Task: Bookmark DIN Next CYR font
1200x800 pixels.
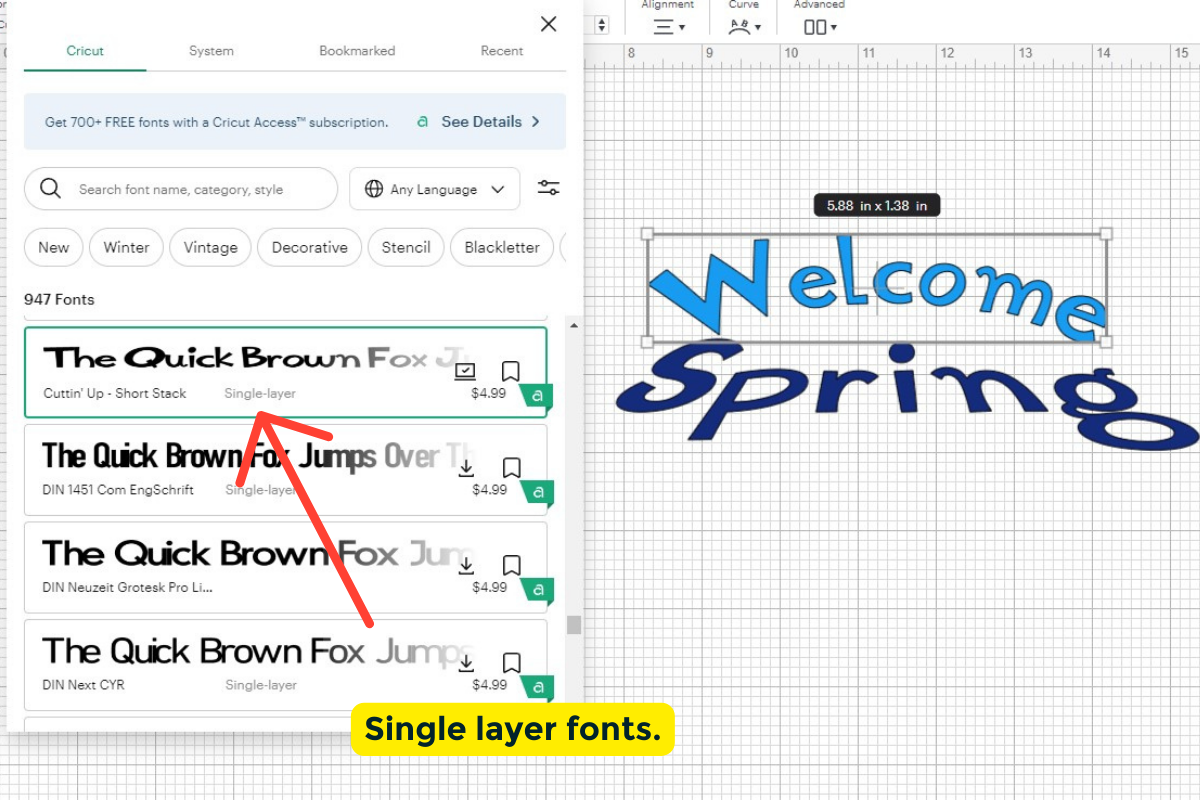Action: 511,663
